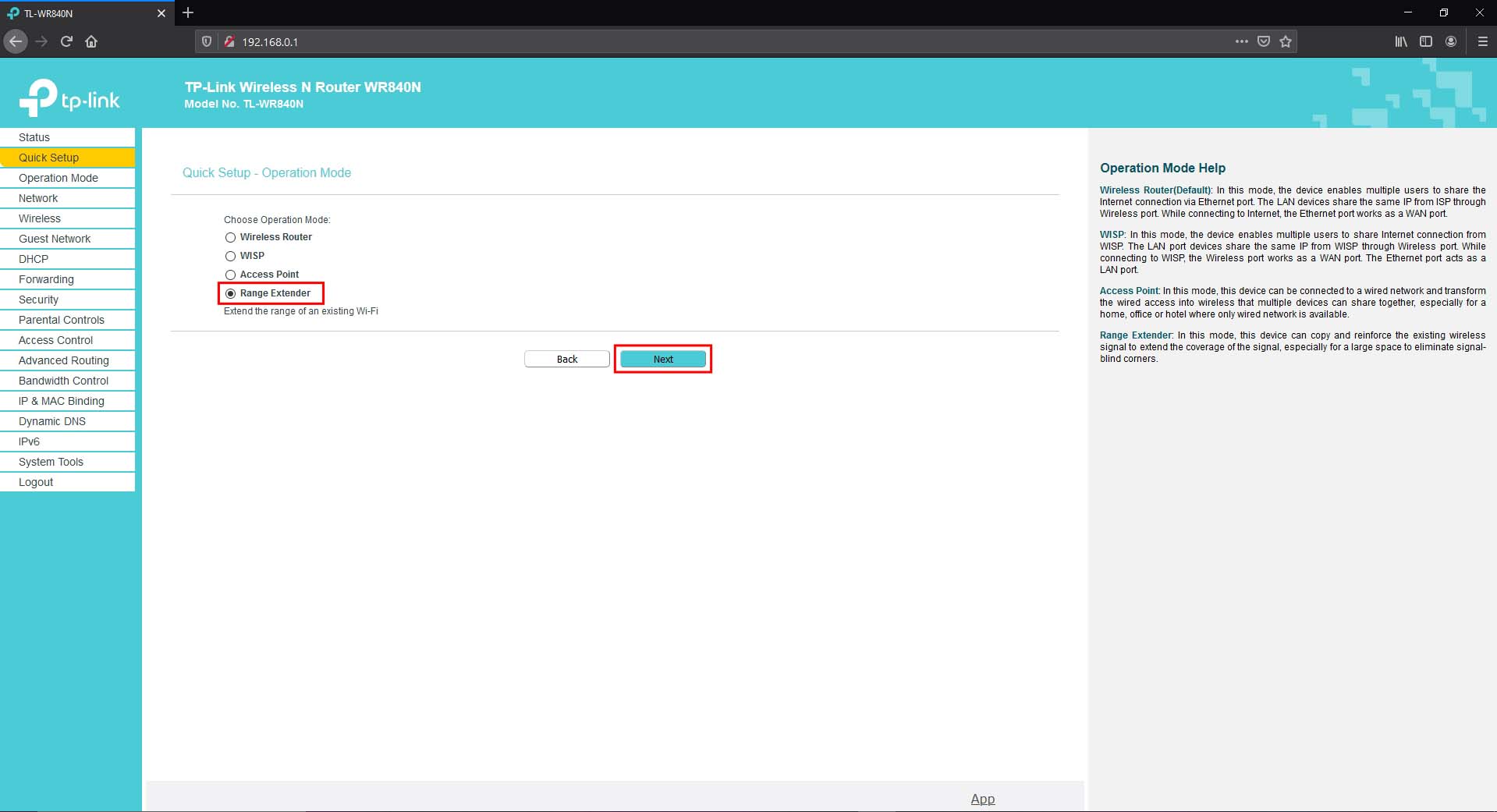
Task: Open the Access Control menu
Action: [67, 340]
